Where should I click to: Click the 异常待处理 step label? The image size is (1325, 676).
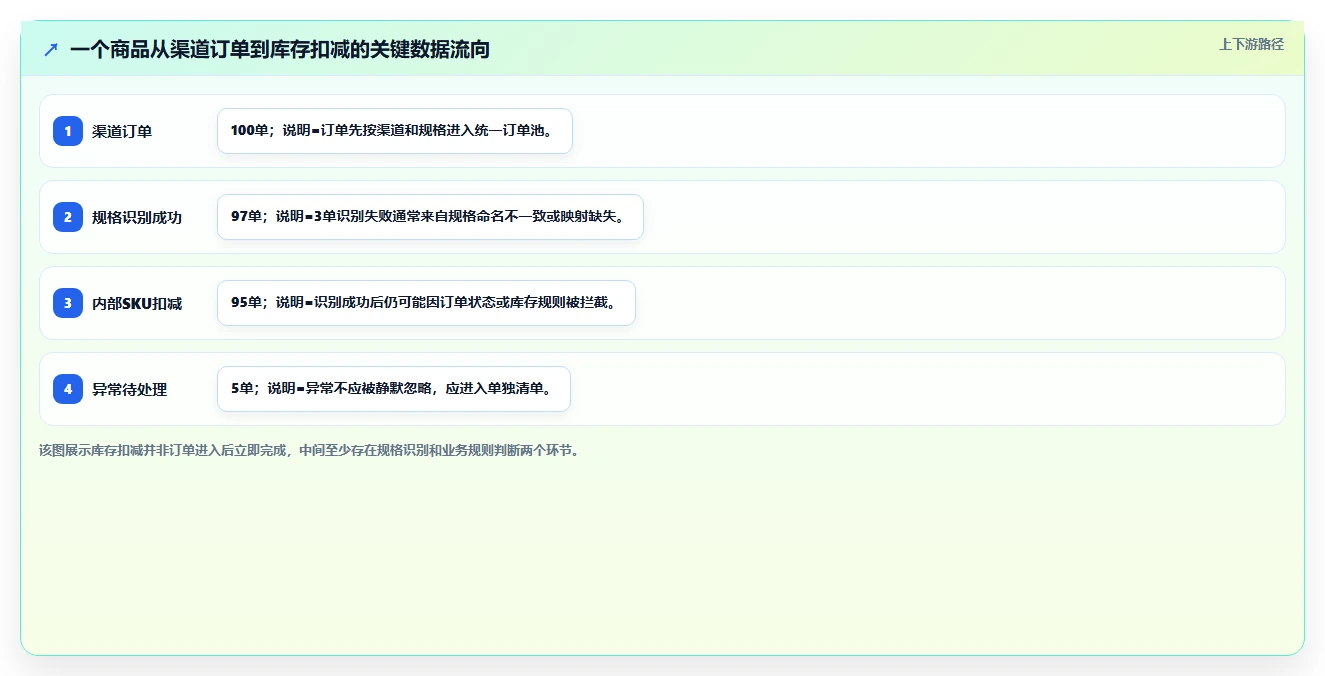130,389
